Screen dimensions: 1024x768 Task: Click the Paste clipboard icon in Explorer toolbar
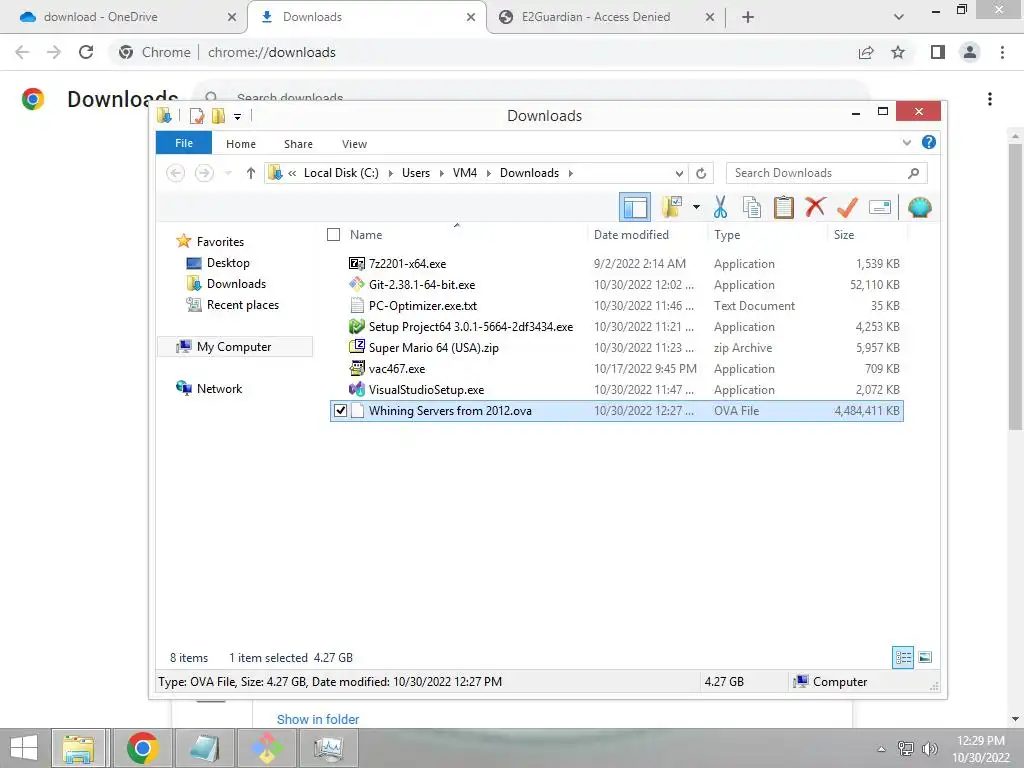[783, 207]
